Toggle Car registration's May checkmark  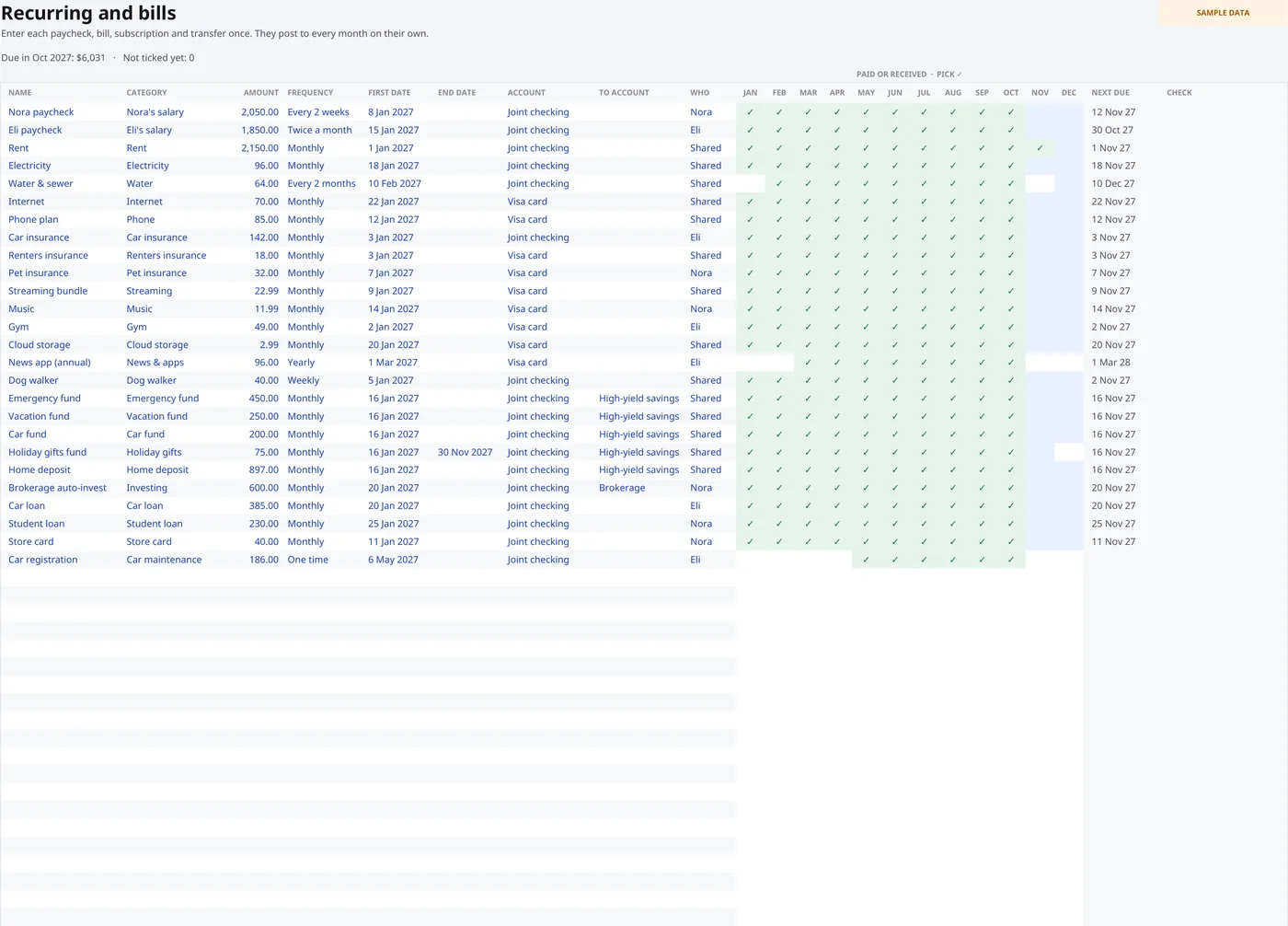point(866,560)
